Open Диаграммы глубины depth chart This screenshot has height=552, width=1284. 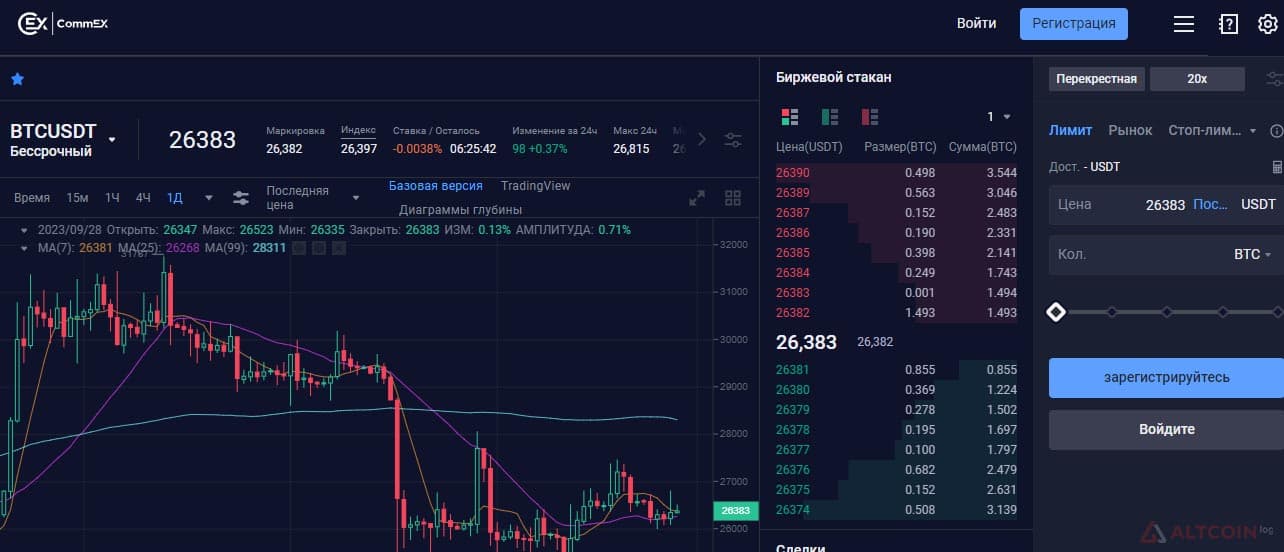click(461, 210)
